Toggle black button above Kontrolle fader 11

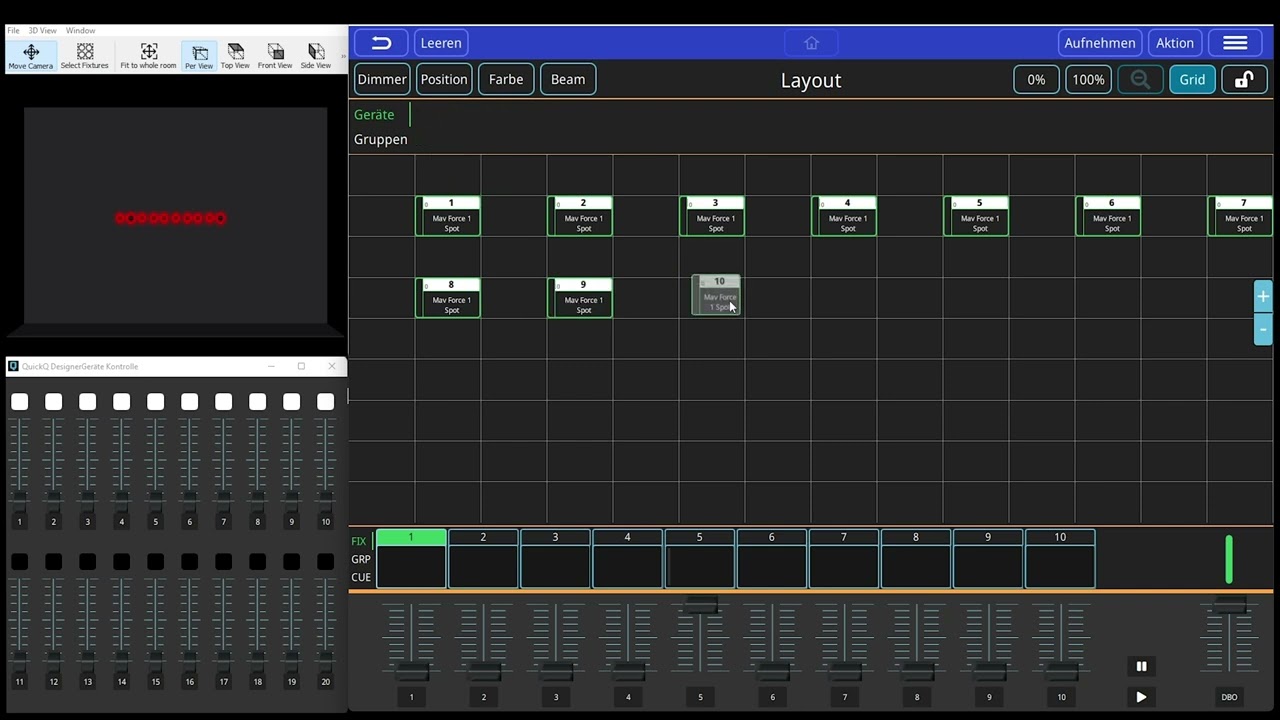(19, 562)
